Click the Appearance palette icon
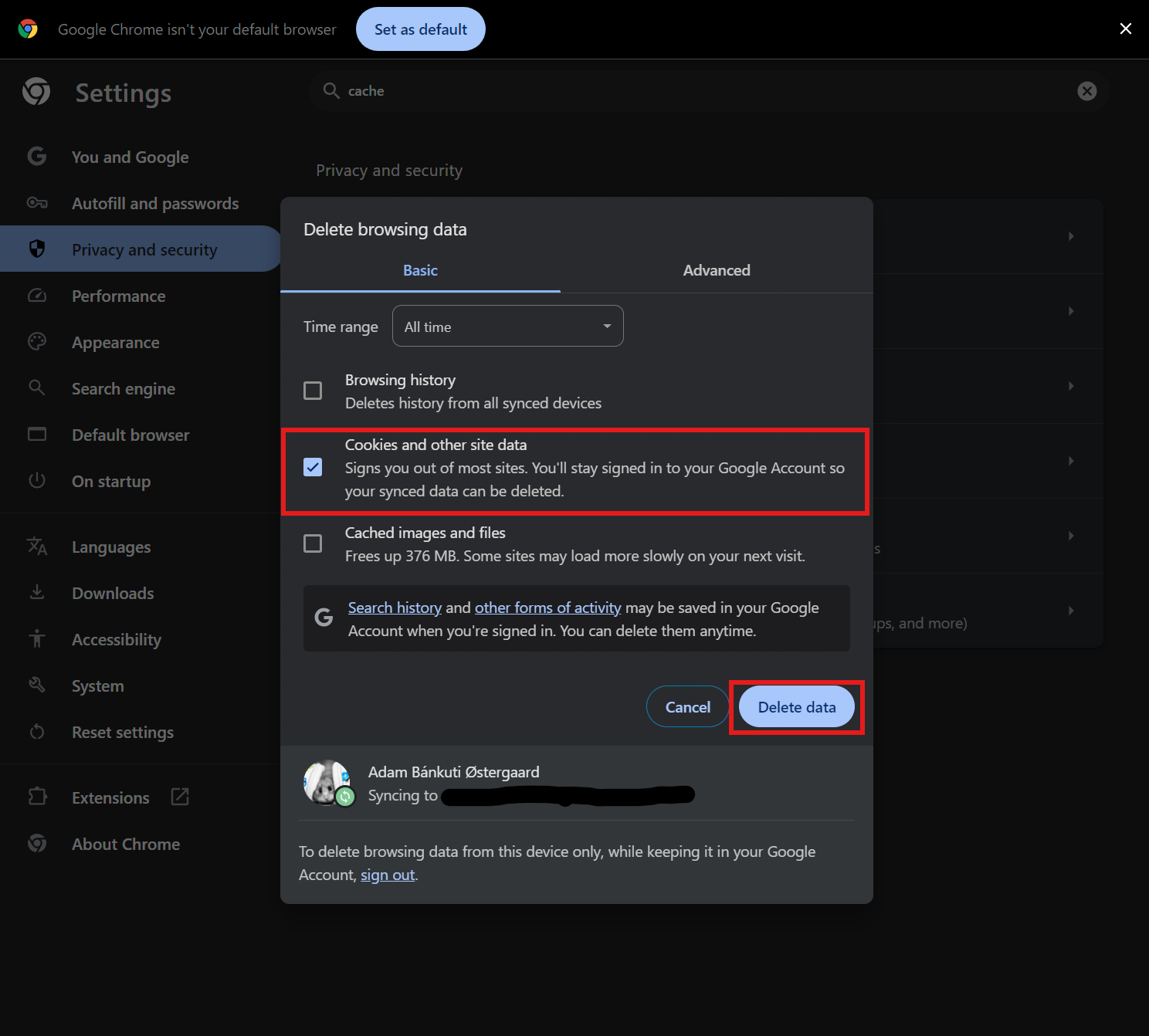The image size is (1149, 1036). pos(37,341)
